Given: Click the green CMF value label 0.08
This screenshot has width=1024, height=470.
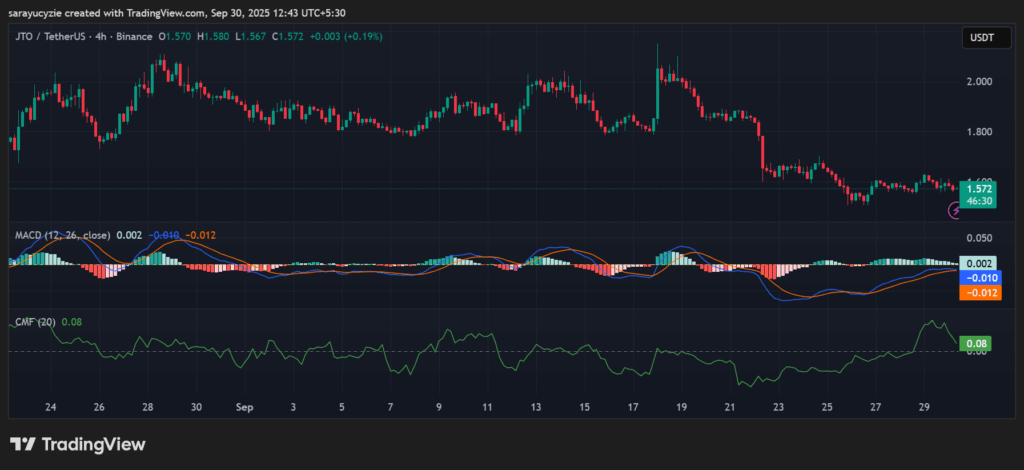Looking at the screenshot, I should pyautogui.click(x=973, y=344).
